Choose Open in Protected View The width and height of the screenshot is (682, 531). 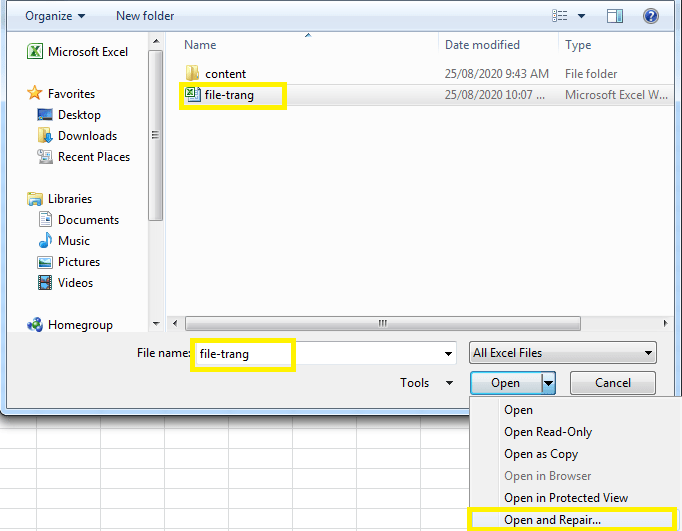pos(566,498)
